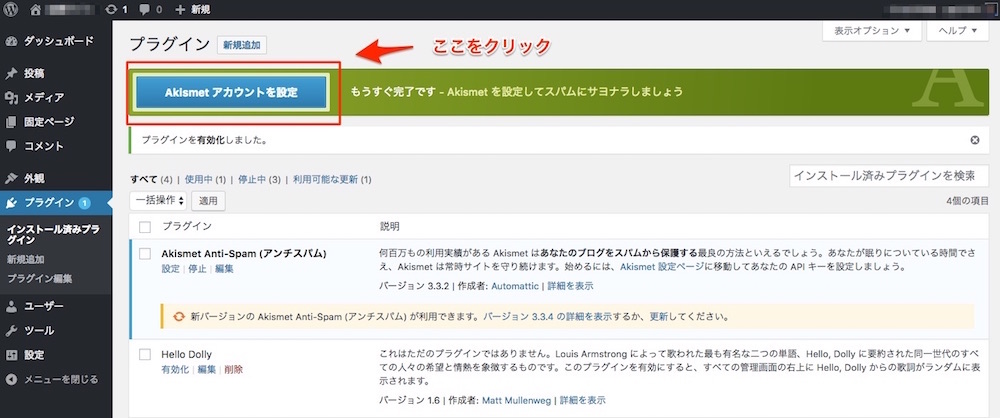Screen dimensions: 1000x418
Task: Open 新規追加 in the plugins submenu
Action: [26, 260]
